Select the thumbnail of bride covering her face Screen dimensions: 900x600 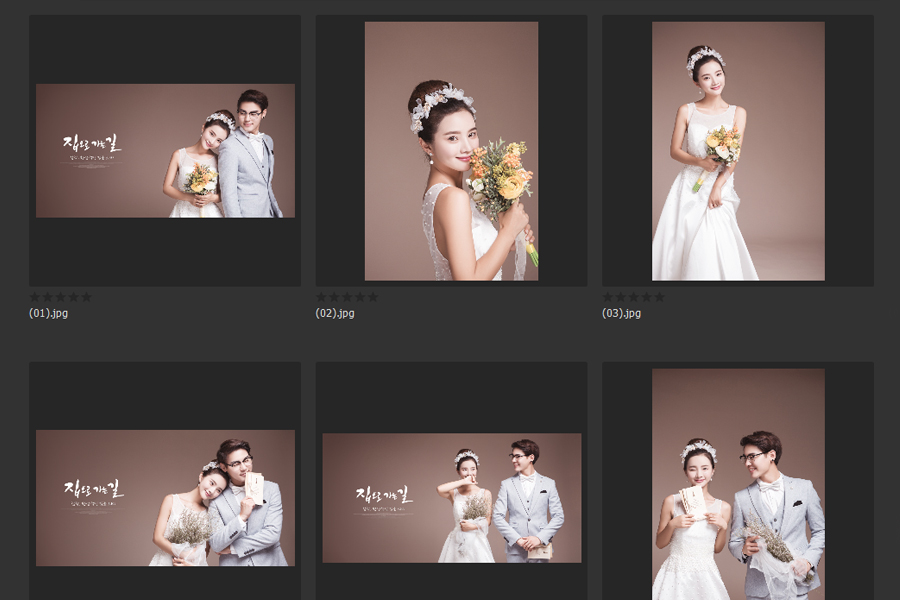coord(452,498)
